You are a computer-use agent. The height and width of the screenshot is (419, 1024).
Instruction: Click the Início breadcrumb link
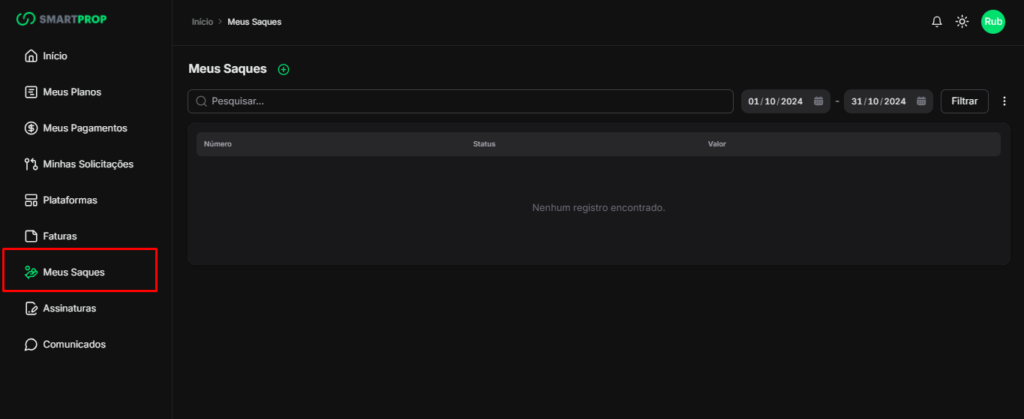tap(202, 21)
